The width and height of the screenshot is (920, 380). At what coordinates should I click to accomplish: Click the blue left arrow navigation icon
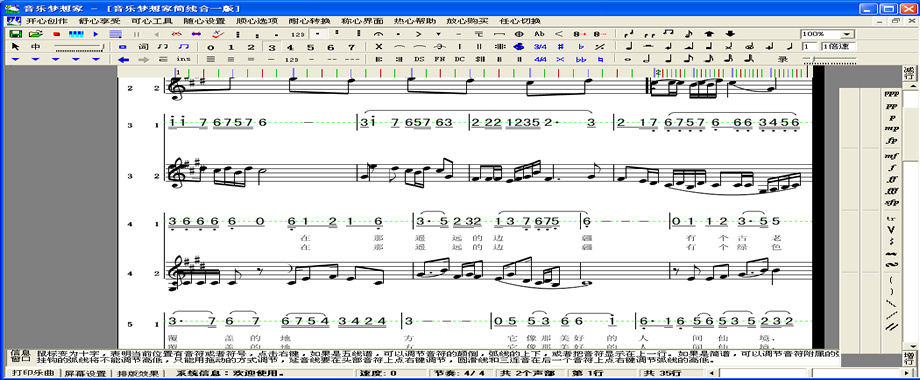(123, 59)
